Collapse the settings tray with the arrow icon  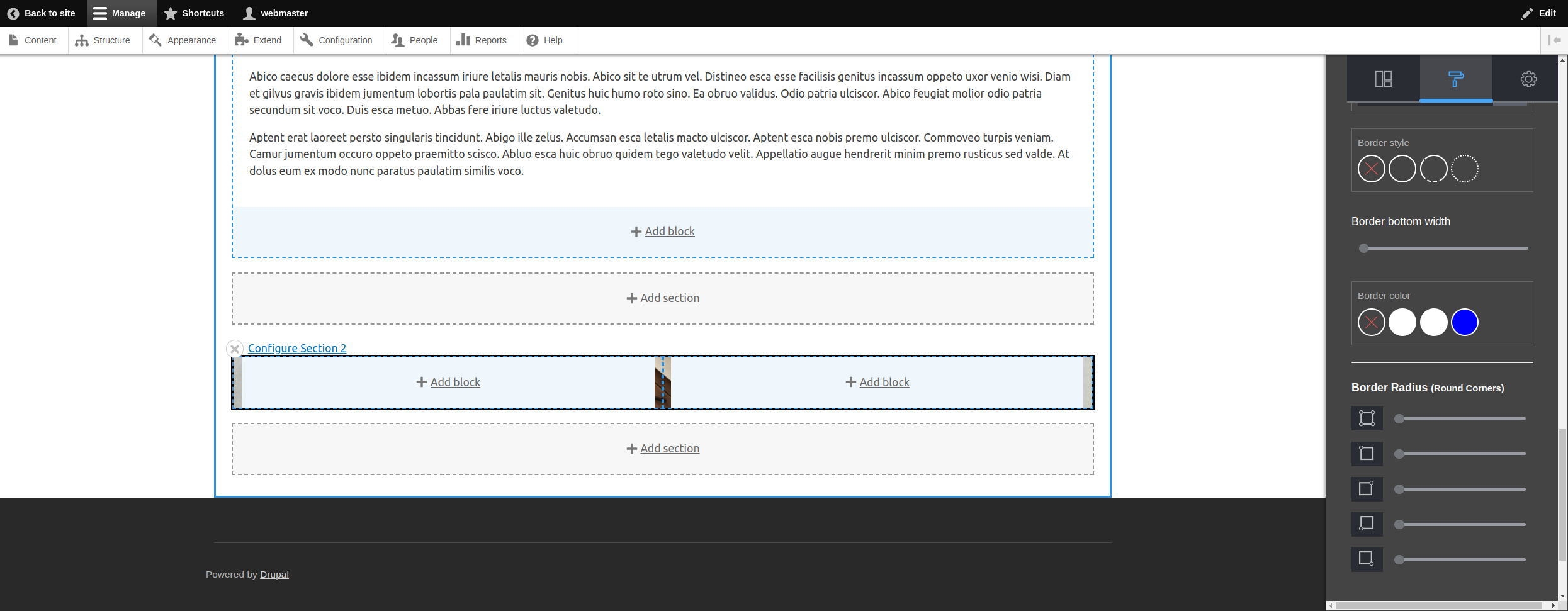click(x=1554, y=40)
